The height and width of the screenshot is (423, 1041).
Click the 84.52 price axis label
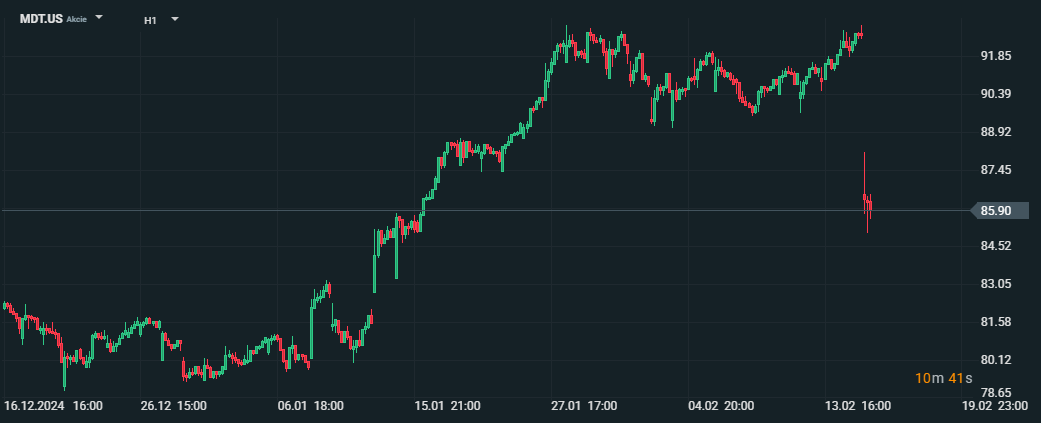(x=996, y=246)
